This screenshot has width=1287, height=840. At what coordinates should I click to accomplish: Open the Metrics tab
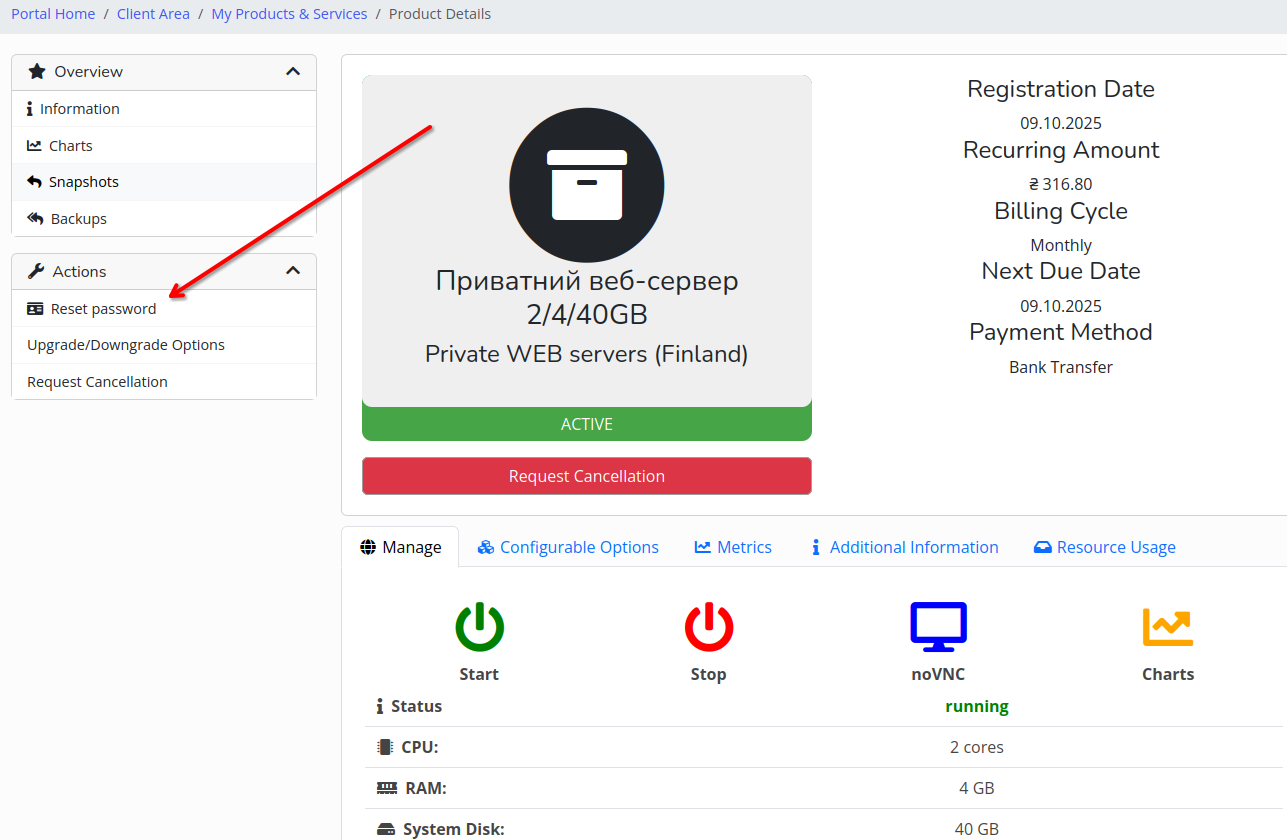(x=733, y=547)
